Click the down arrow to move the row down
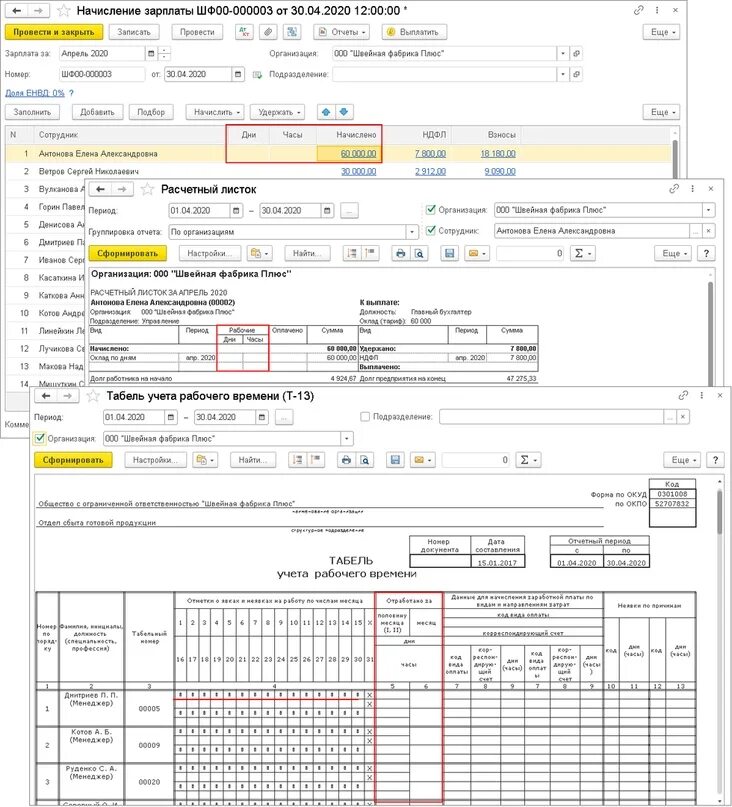Screen dimensions: 732x807 click(344, 112)
